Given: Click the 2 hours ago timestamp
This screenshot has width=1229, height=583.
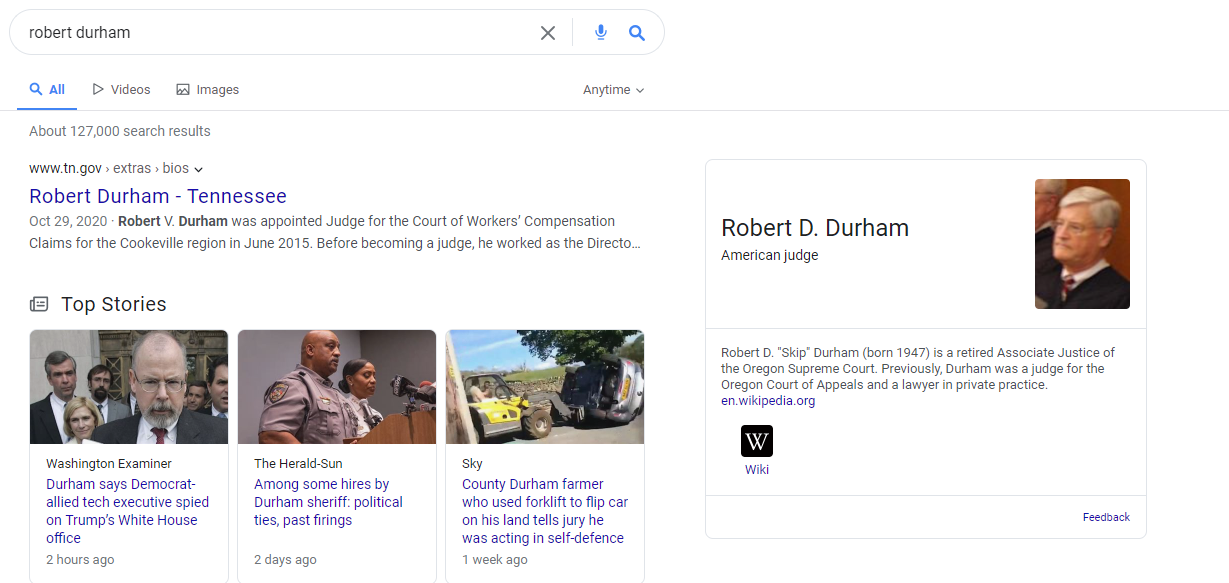Looking at the screenshot, I should pyautogui.click(x=80, y=560).
